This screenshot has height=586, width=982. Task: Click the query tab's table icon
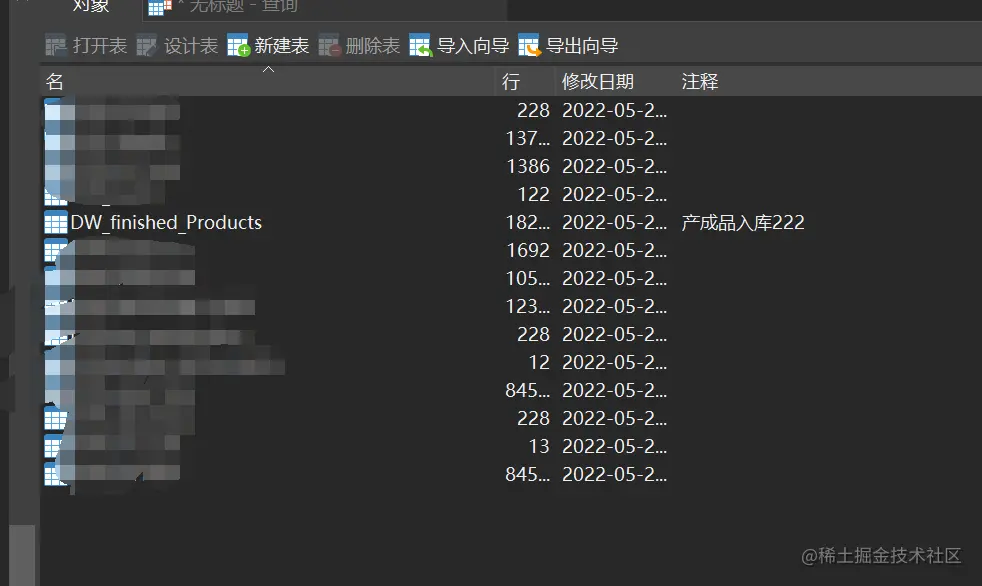(x=159, y=7)
